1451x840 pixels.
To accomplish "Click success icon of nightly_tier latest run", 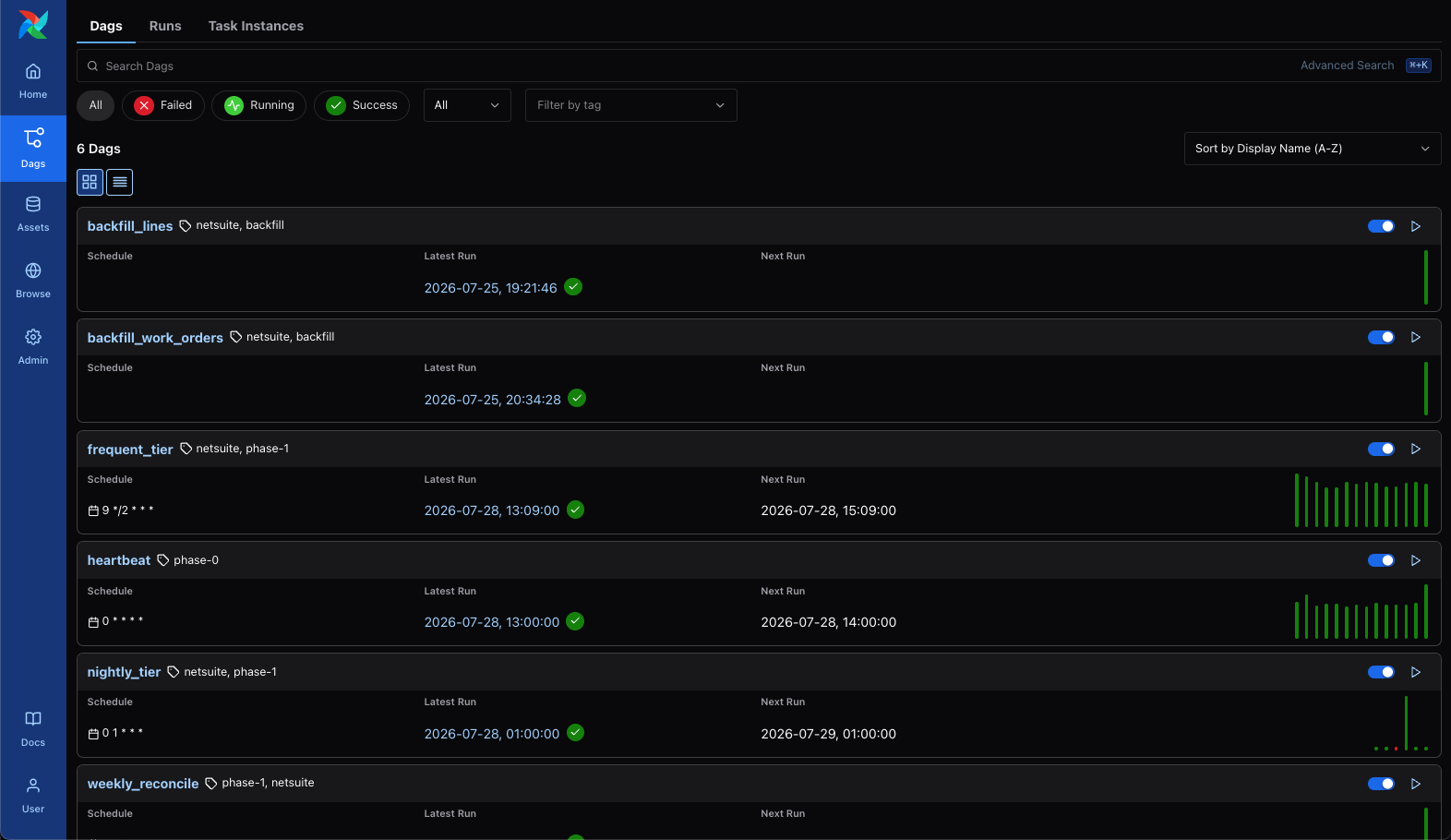I will pyautogui.click(x=575, y=733).
